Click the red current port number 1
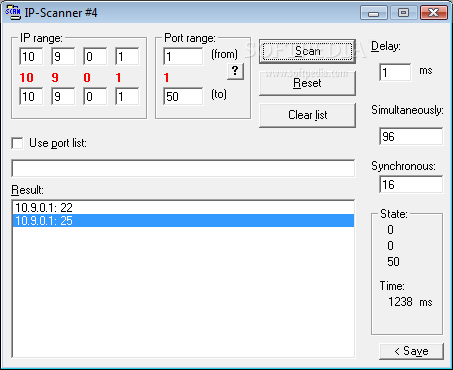This screenshot has height=370, width=453. coord(167,78)
